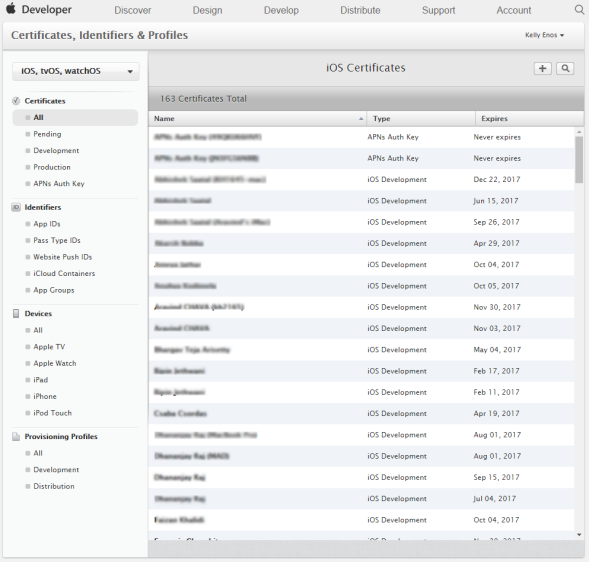Open the Discover menu
This screenshot has width=589, height=562.
pos(133,10)
